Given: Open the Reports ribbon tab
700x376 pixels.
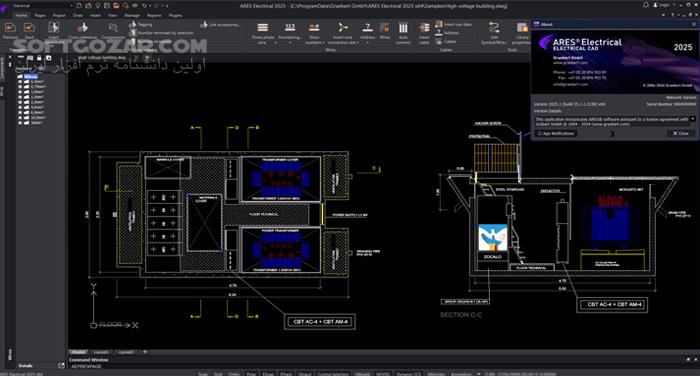Looking at the screenshot, I should pyautogui.click(x=154, y=15).
